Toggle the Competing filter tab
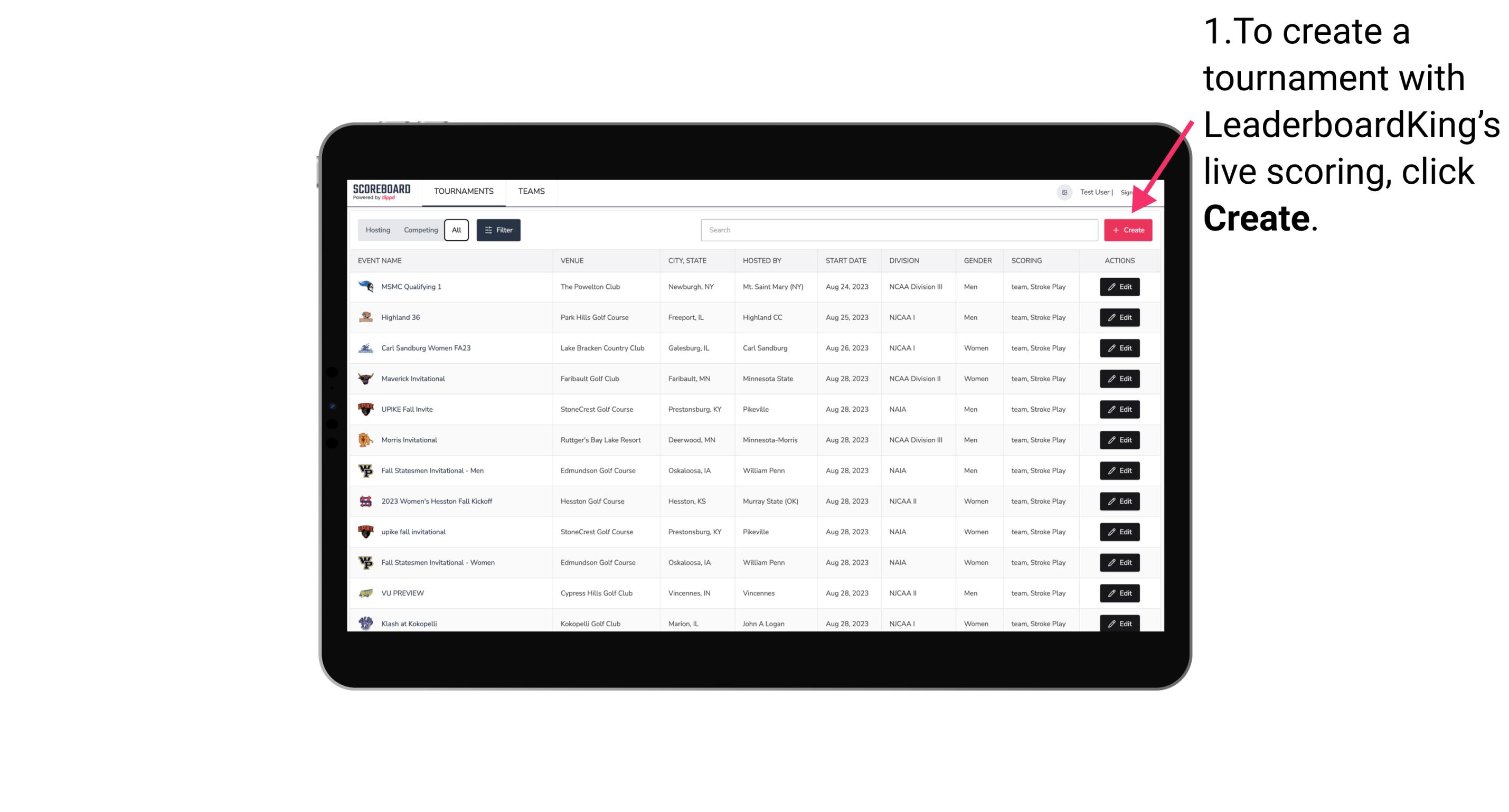This screenshot has width=1509, height=812. coord(419,230)
